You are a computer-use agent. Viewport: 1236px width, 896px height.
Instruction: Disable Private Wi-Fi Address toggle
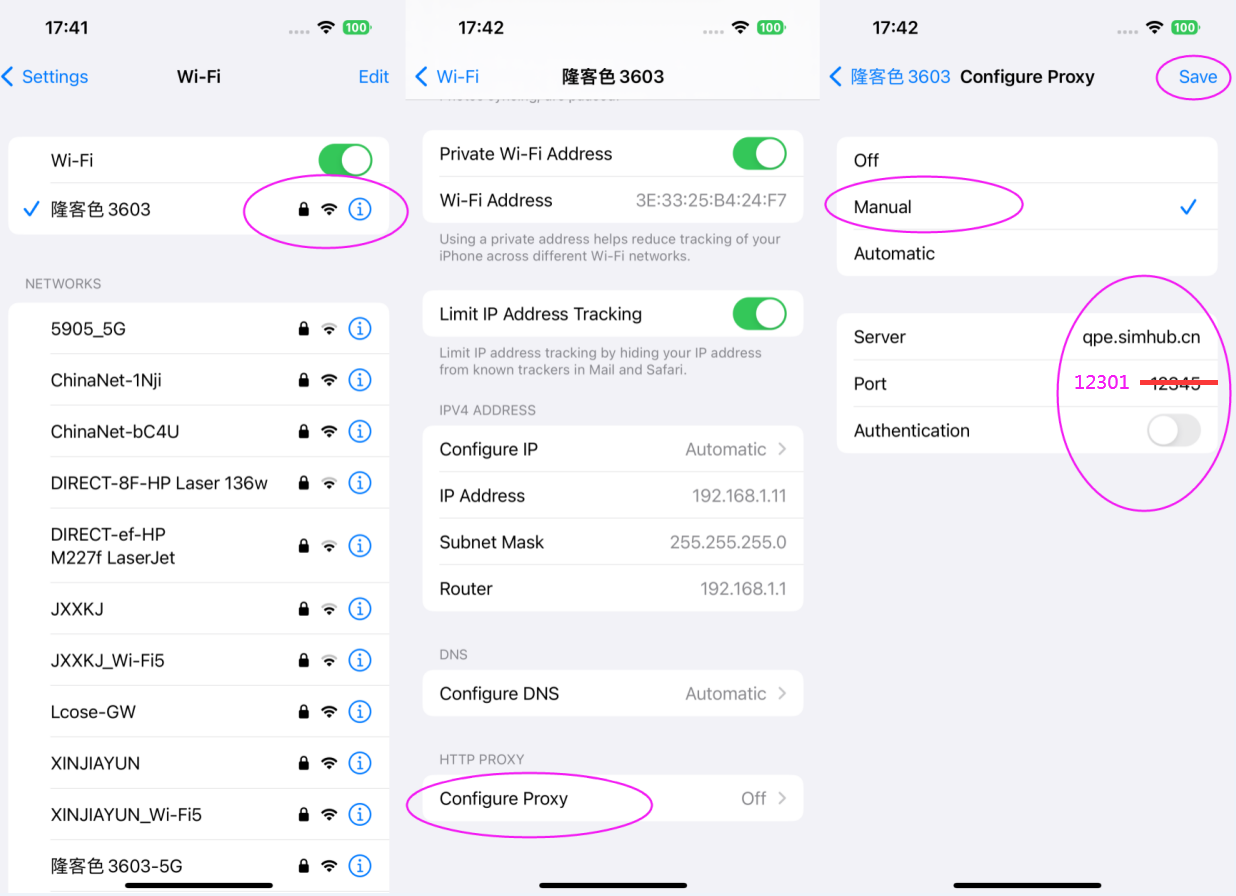click(x=759, y=154)
